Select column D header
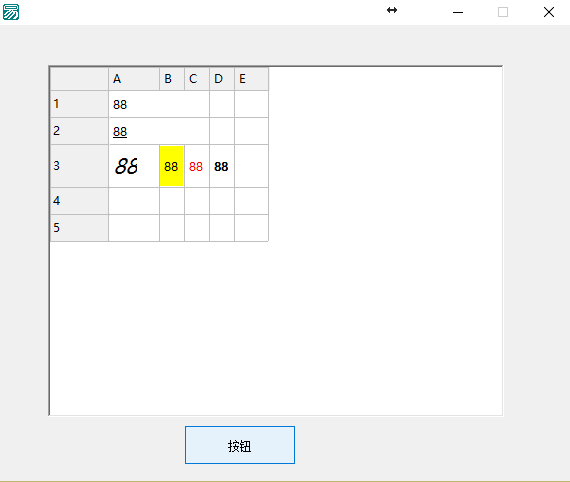Screen dimensions: 570x482 click(x=222, y=79)
